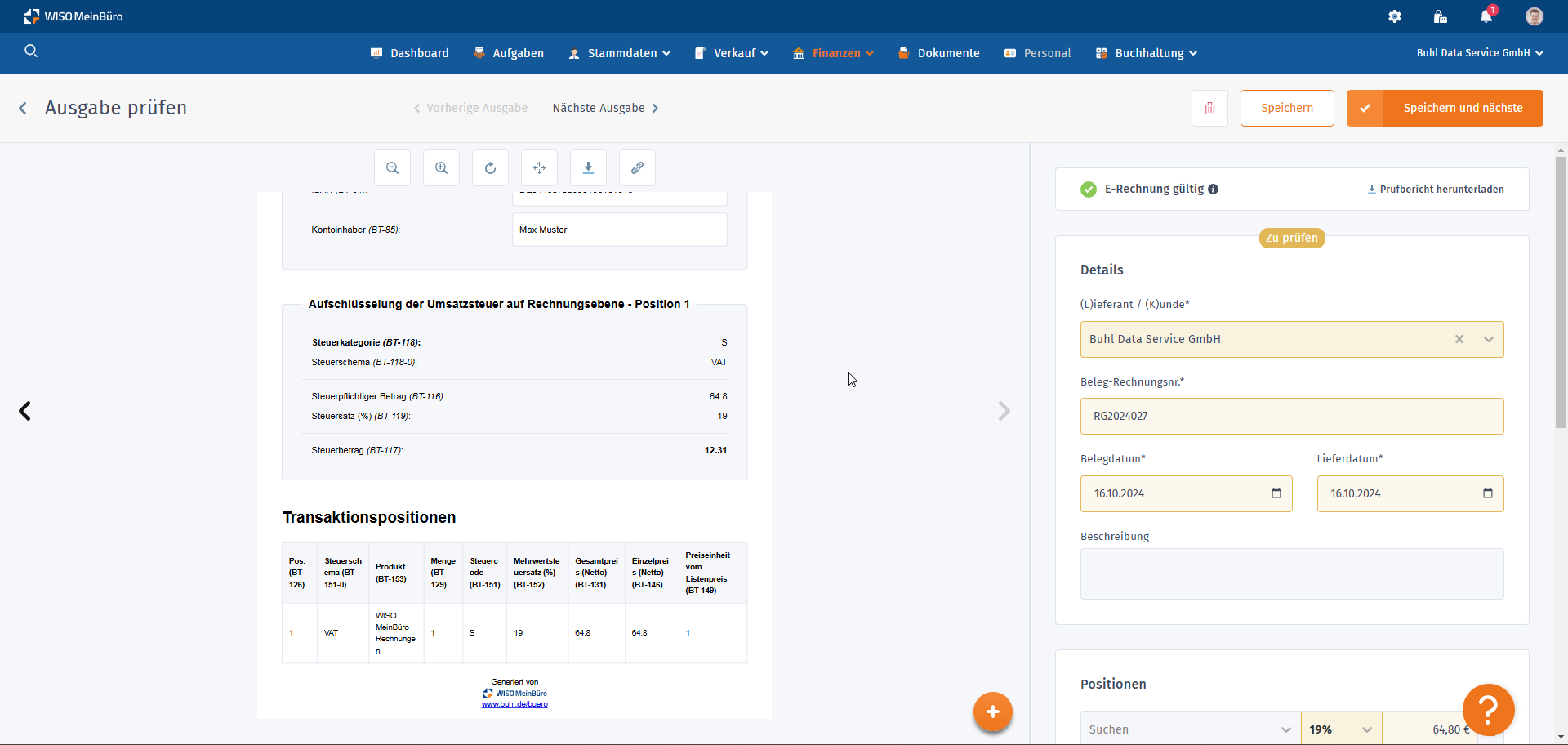Viewport: 1568px width, 745px height.
Task: Click the Lieferdatum date field
Action: click(1410, 493)
